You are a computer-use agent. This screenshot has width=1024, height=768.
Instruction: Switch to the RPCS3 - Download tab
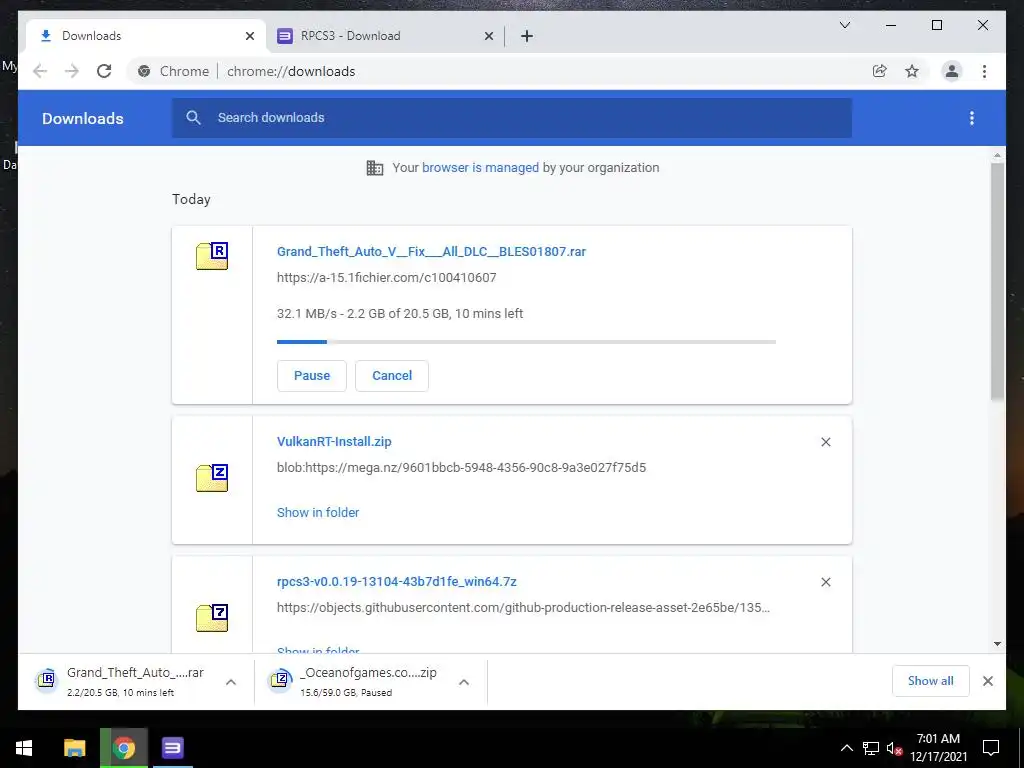pyautogui.click(x=385, y=36)
